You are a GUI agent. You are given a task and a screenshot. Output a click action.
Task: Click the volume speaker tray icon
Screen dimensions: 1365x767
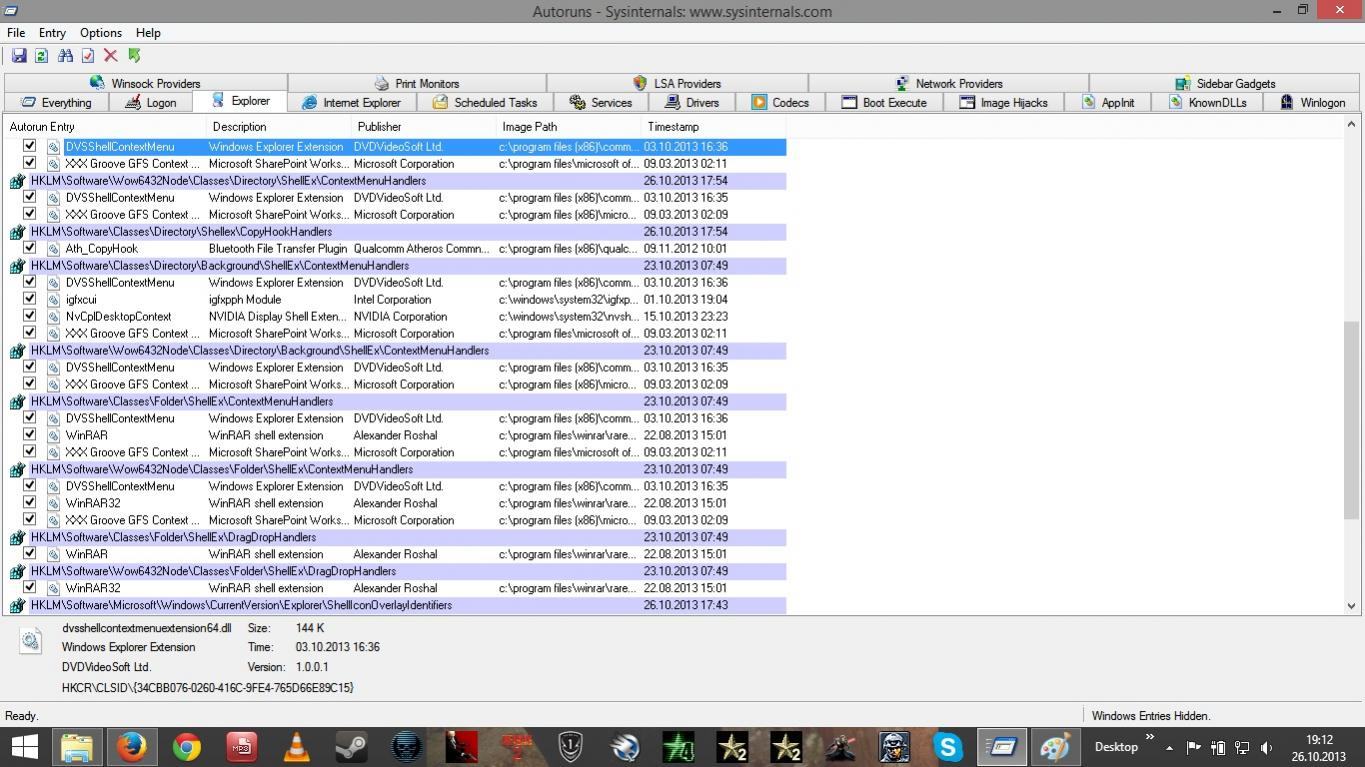[1267, 747]
